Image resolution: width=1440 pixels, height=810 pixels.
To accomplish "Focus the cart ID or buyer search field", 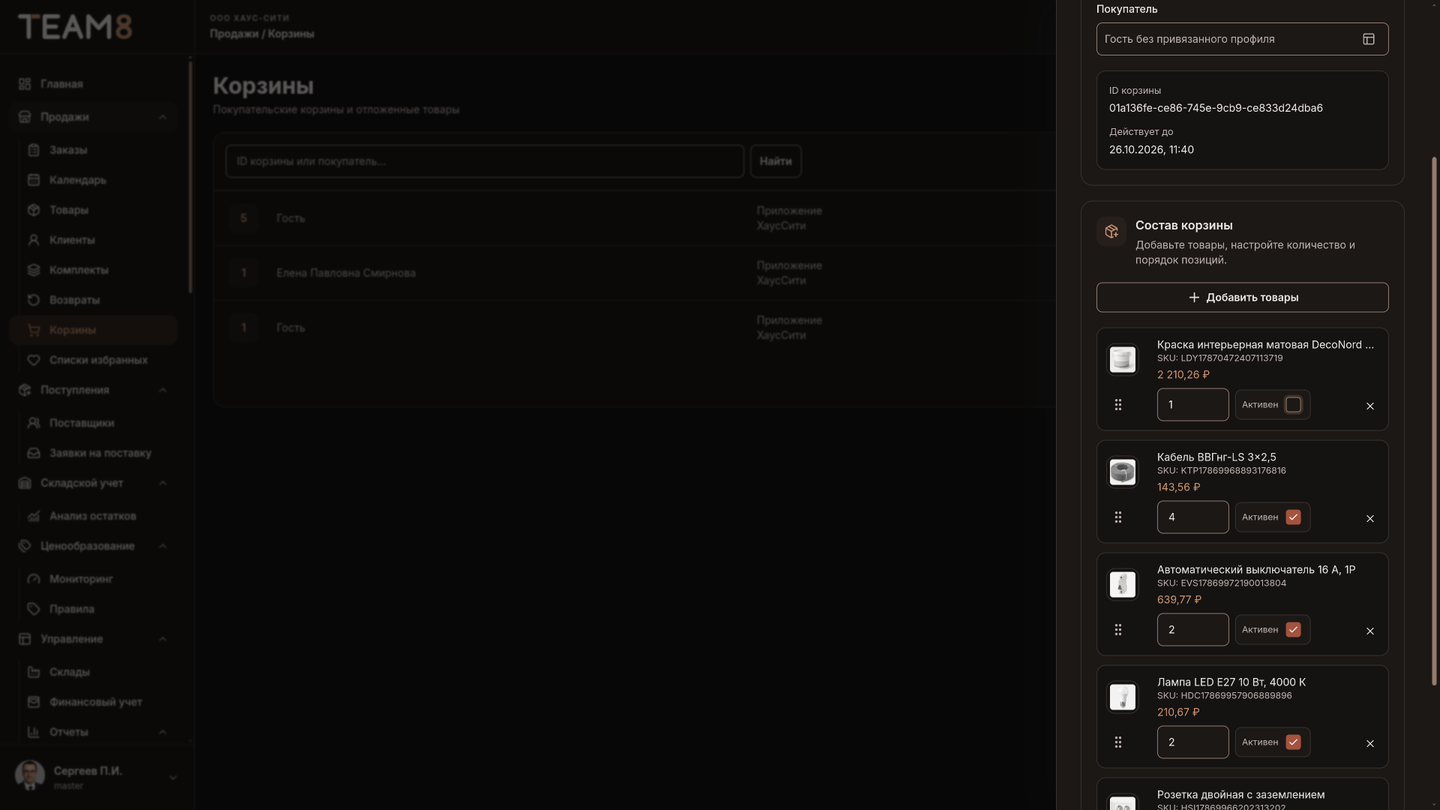I will tap(485, 161).
